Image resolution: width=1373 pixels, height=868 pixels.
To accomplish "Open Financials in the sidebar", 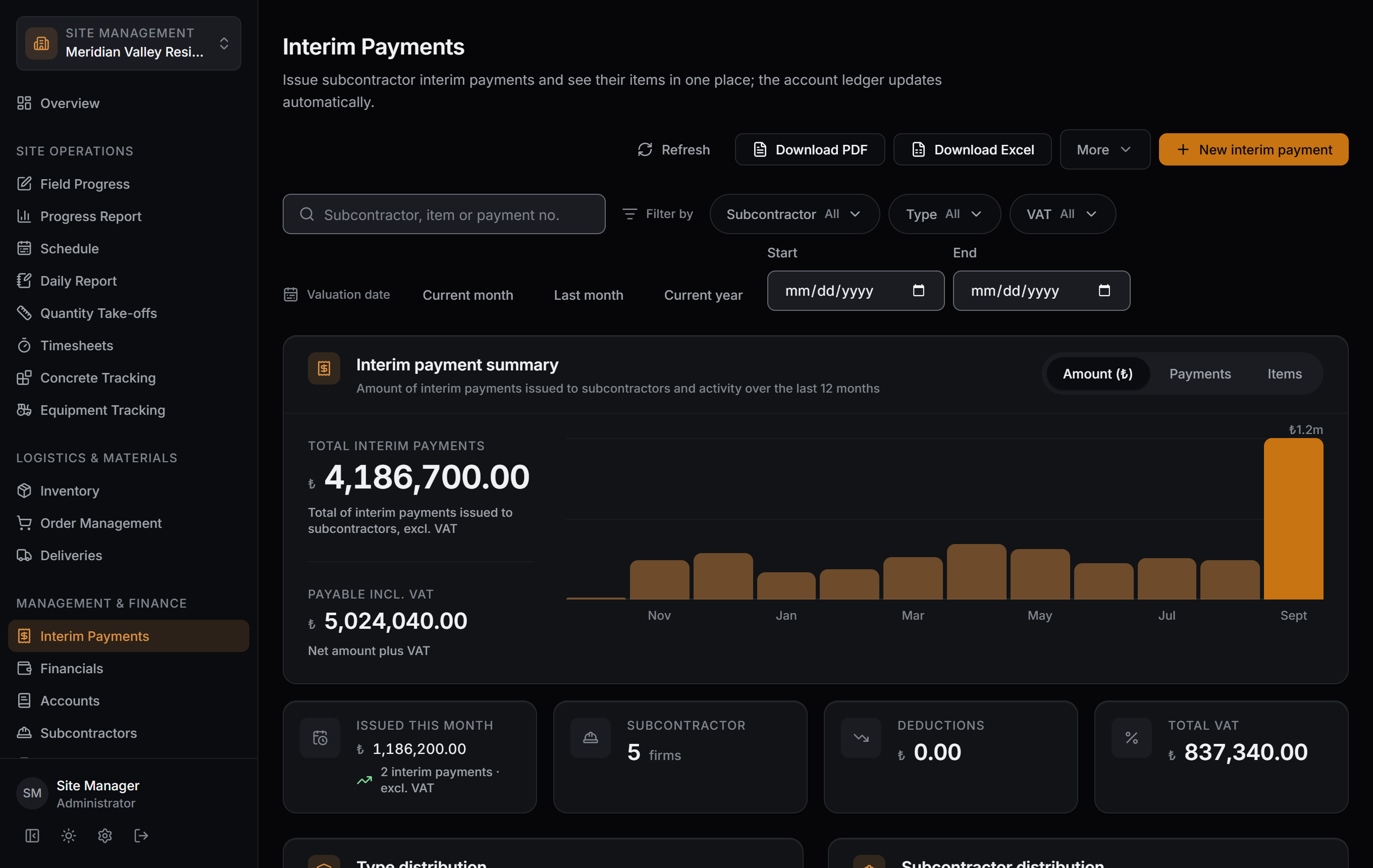I will pos(129,668).
